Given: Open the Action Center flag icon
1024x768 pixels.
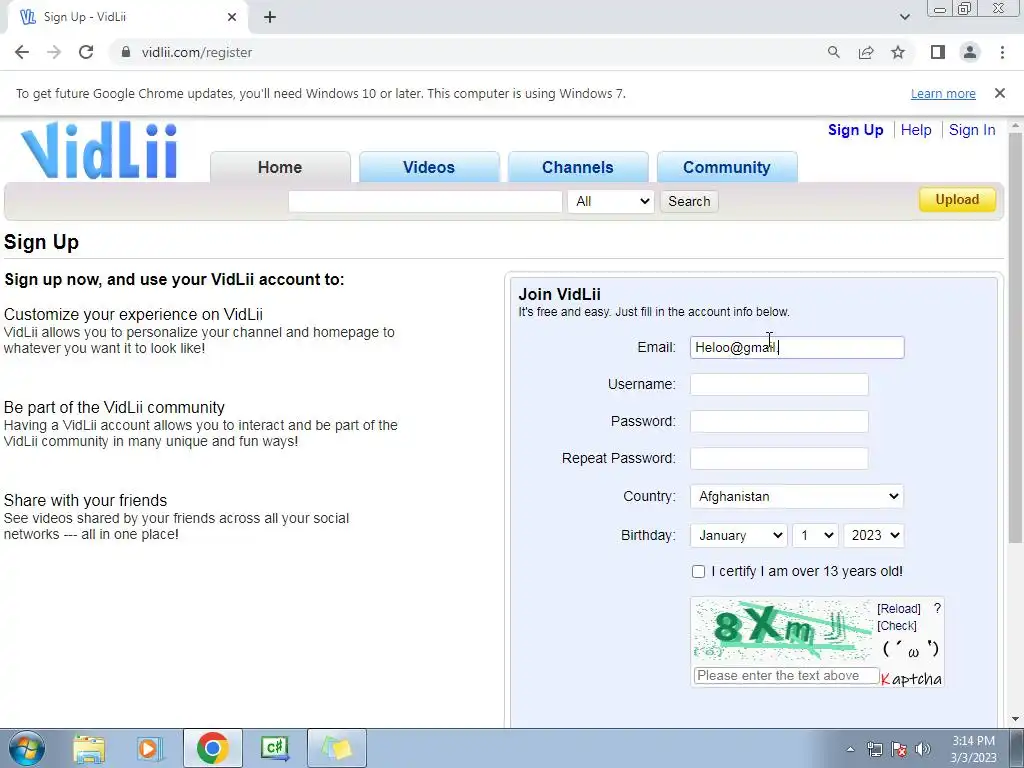Looking at the screenshot, I should click(899, 749).
